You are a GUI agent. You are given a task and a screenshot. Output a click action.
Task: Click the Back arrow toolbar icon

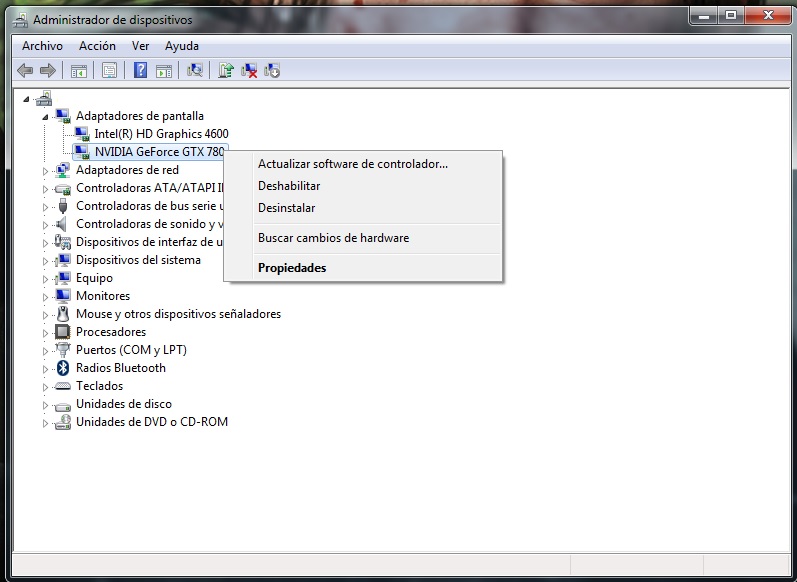pos(25,70)
